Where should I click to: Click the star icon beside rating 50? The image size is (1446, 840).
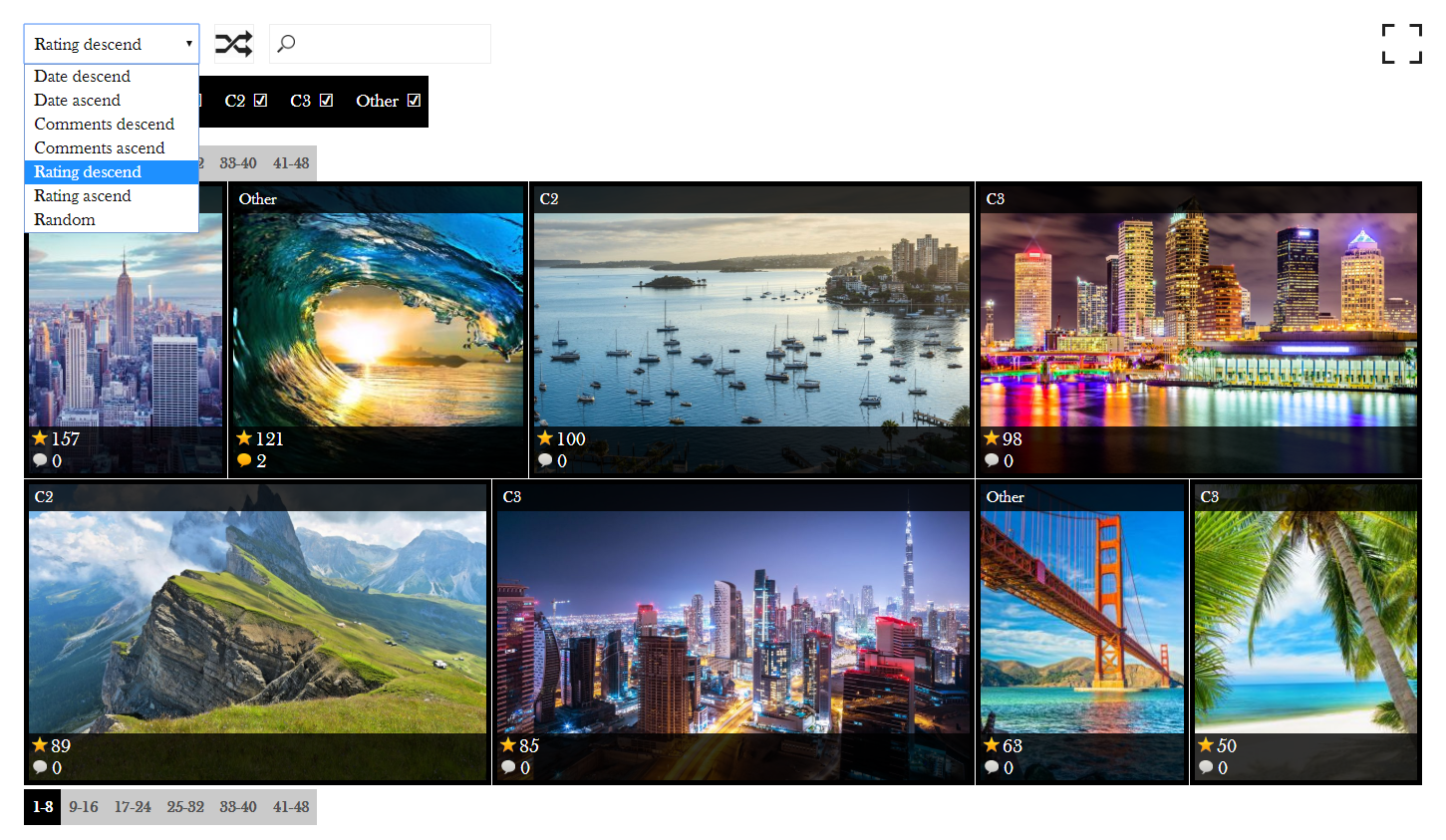click(1206, 745)
